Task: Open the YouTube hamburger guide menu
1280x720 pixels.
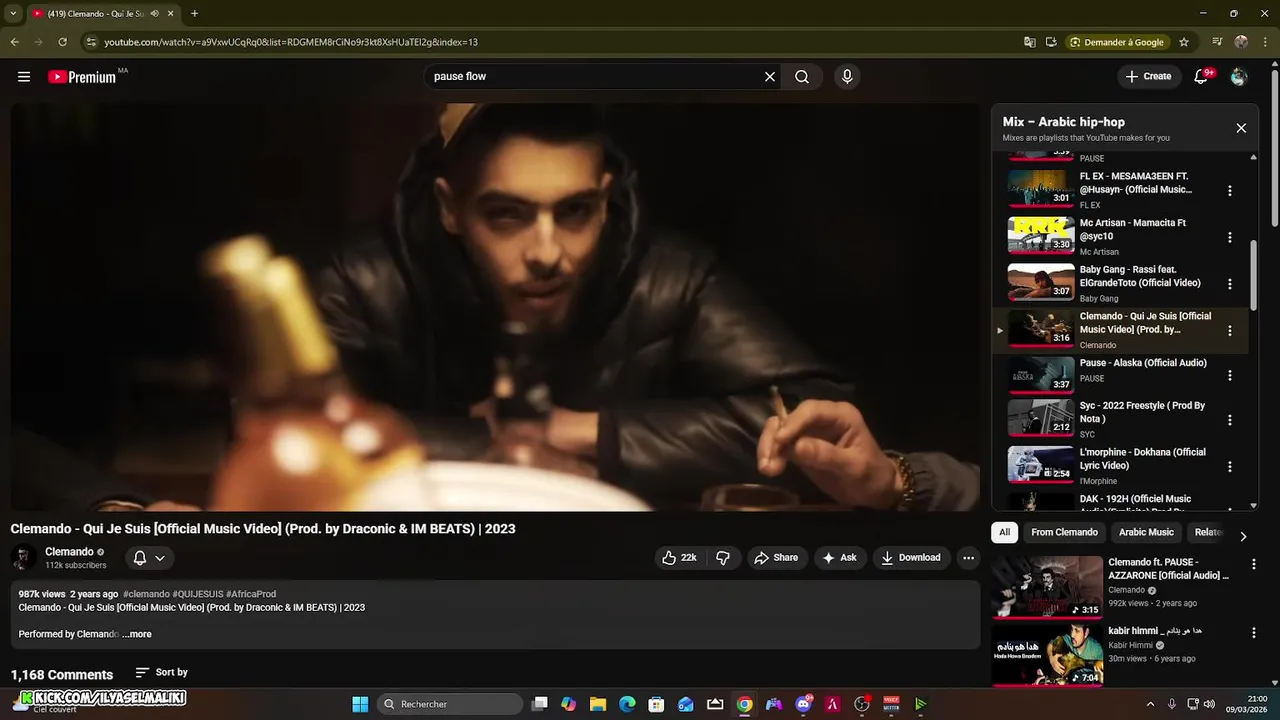Action: [x=24, y=76]
